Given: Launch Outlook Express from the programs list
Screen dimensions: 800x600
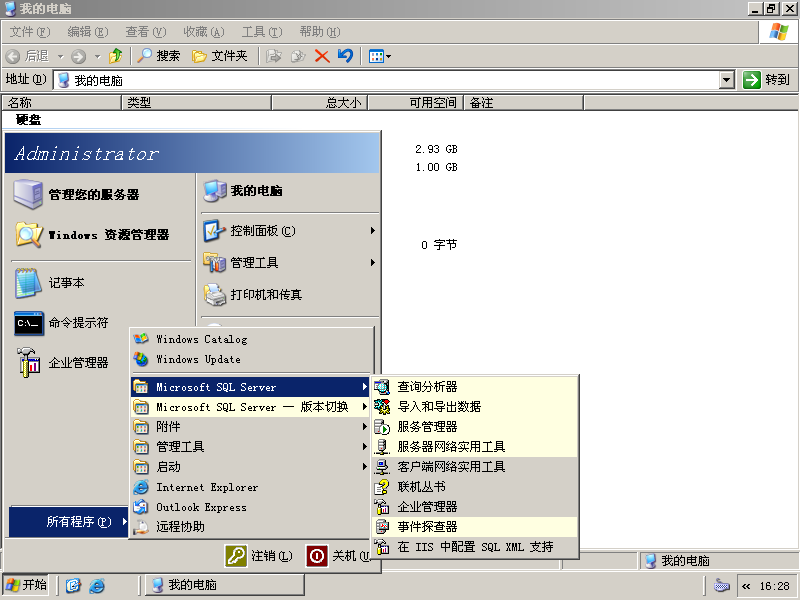Looking at the screenshot, I should (x=251, y=507).
